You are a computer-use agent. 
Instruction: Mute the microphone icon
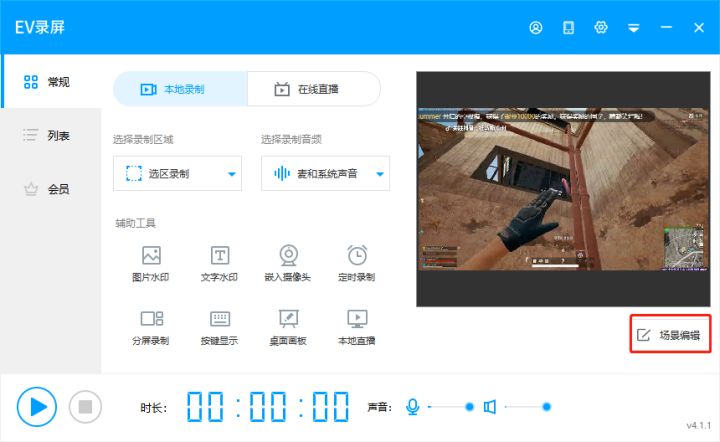tap(412, 407)
